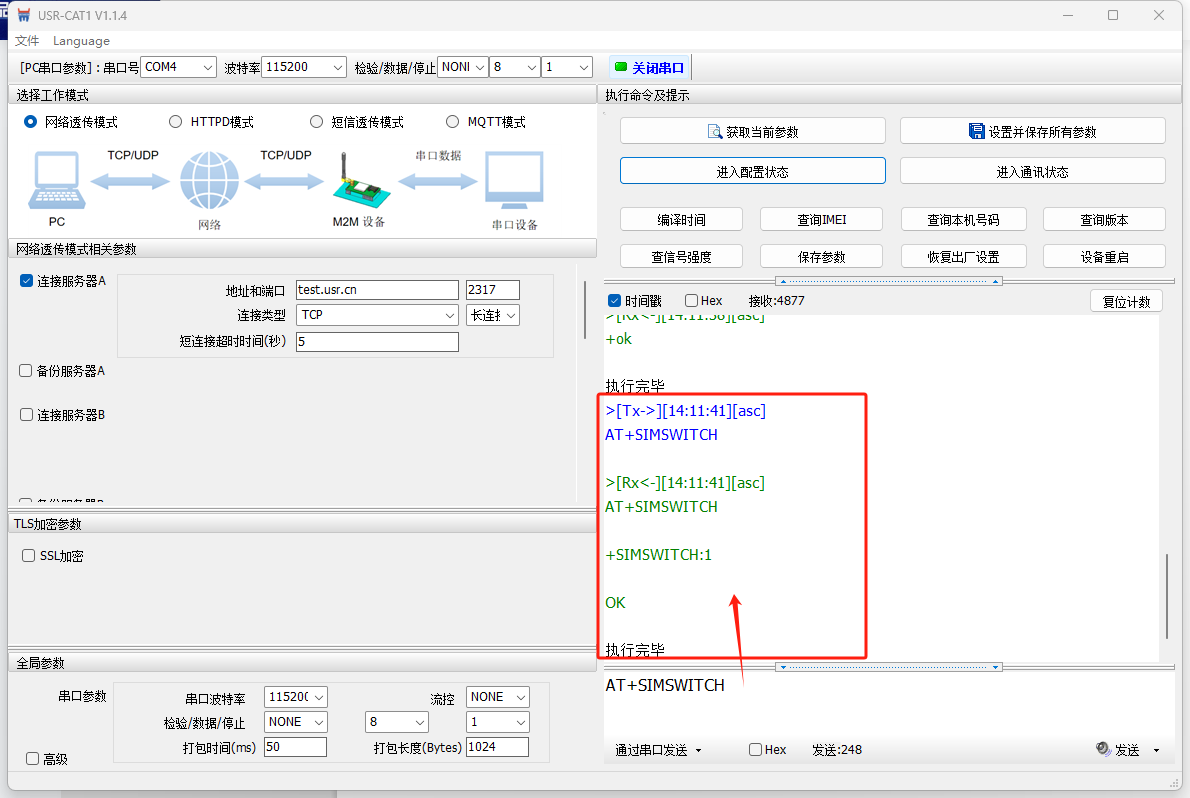Click 关闭串口 green port indicator button
Screen dimensions: 1190x798
(x=650, y=68)
